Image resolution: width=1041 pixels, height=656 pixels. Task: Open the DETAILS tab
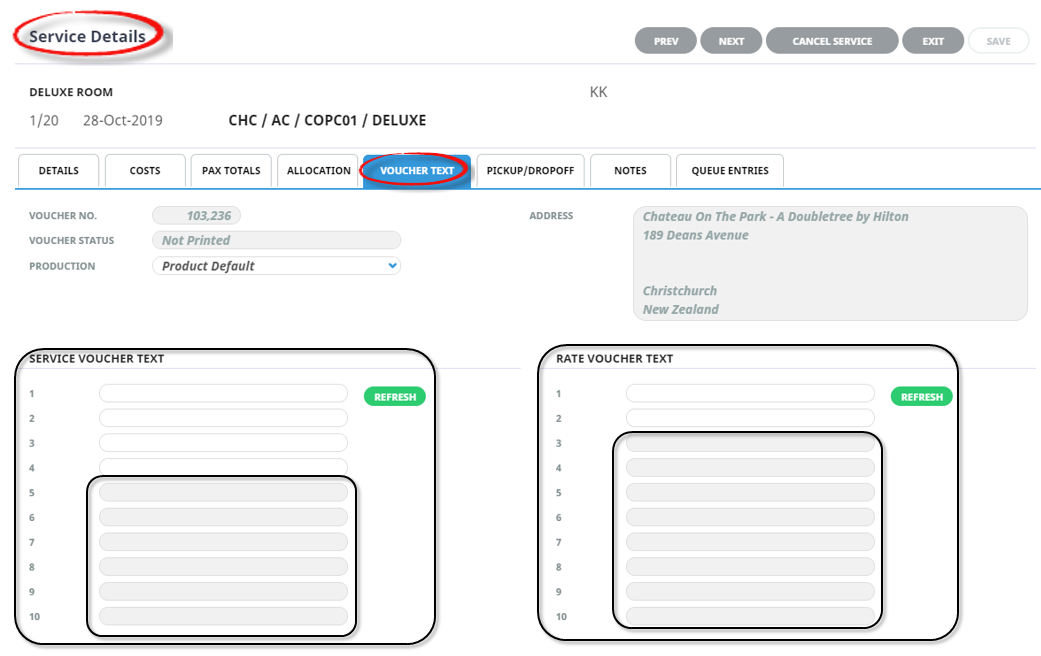59,171
